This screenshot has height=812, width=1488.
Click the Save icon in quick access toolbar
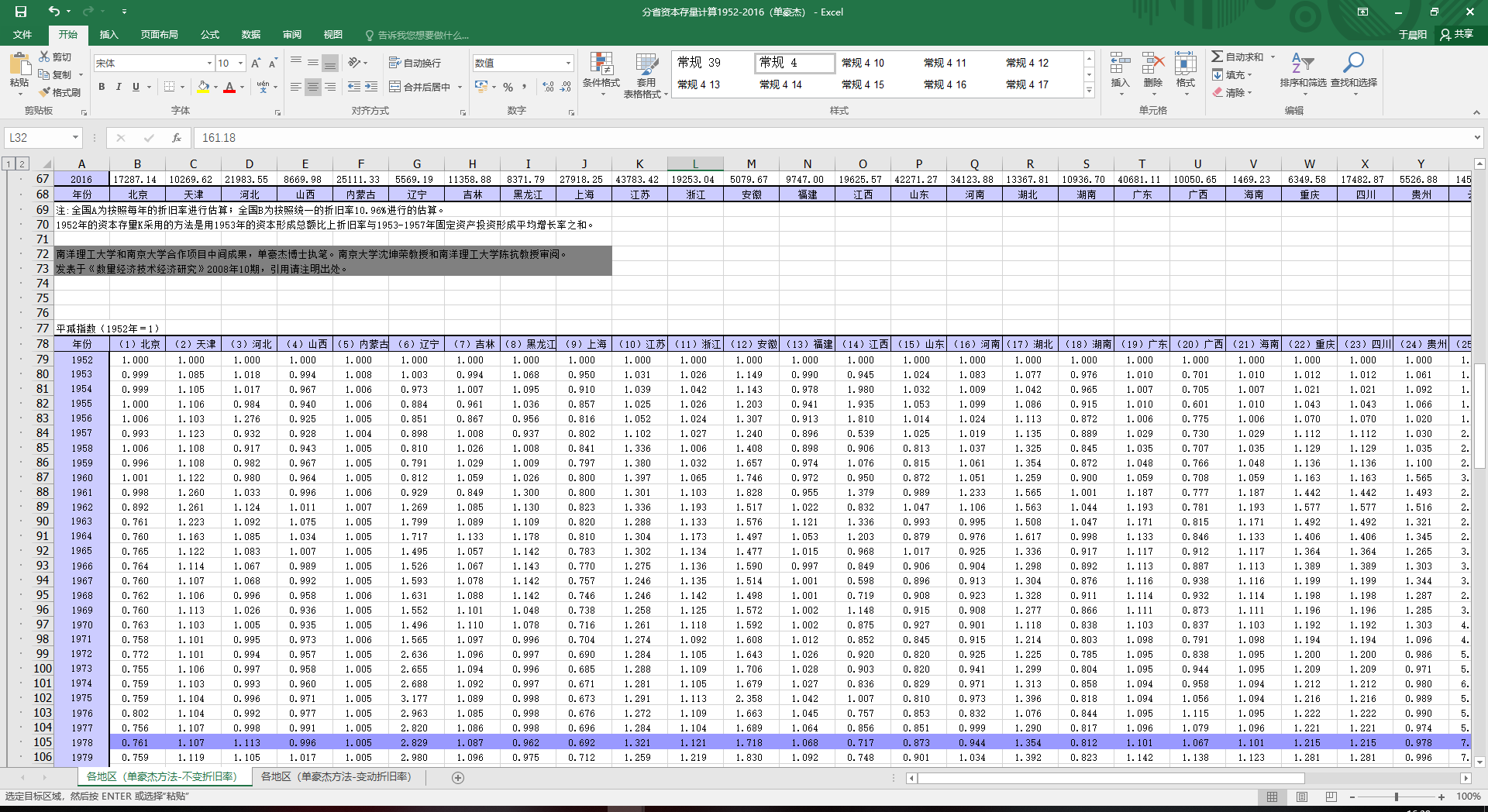(x=21, y=12)
